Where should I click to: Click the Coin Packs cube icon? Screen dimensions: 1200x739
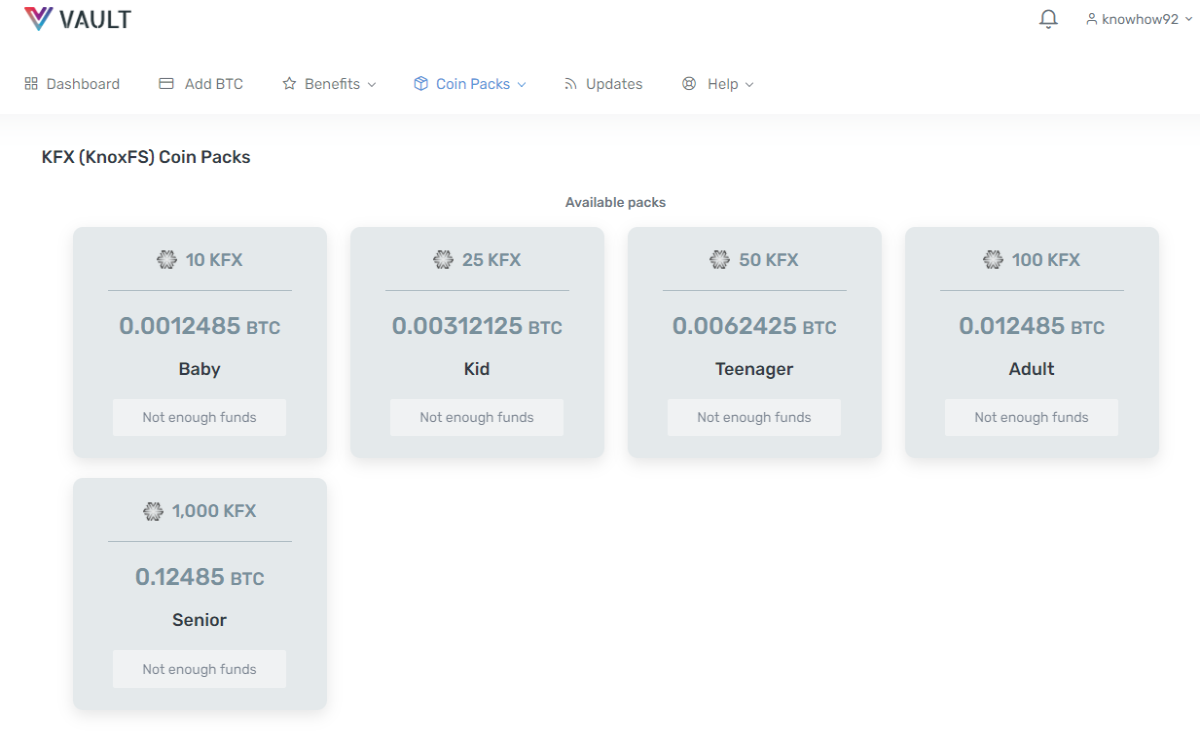[x=421, y=84]
